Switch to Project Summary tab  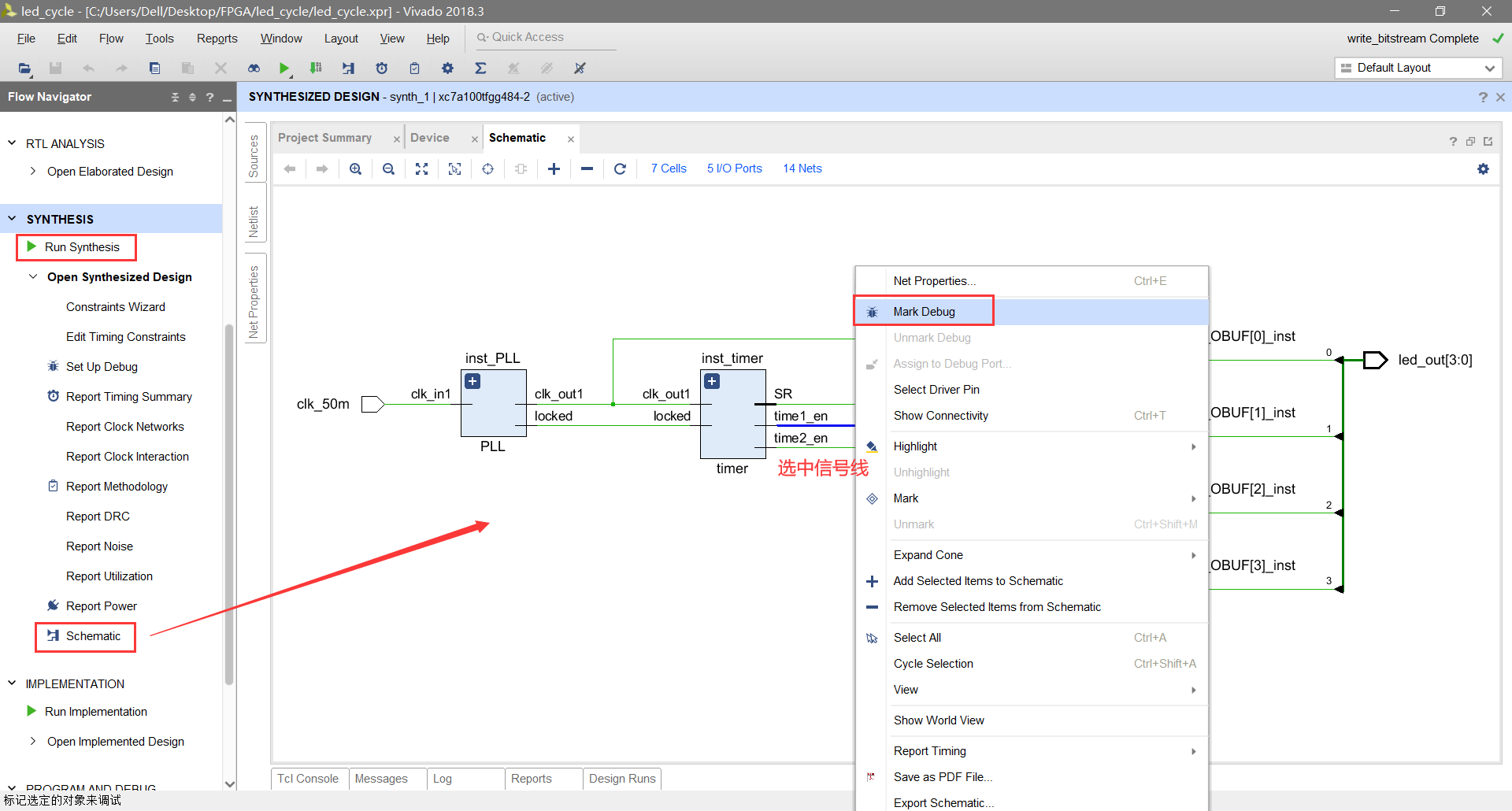(x=324, y=138)
